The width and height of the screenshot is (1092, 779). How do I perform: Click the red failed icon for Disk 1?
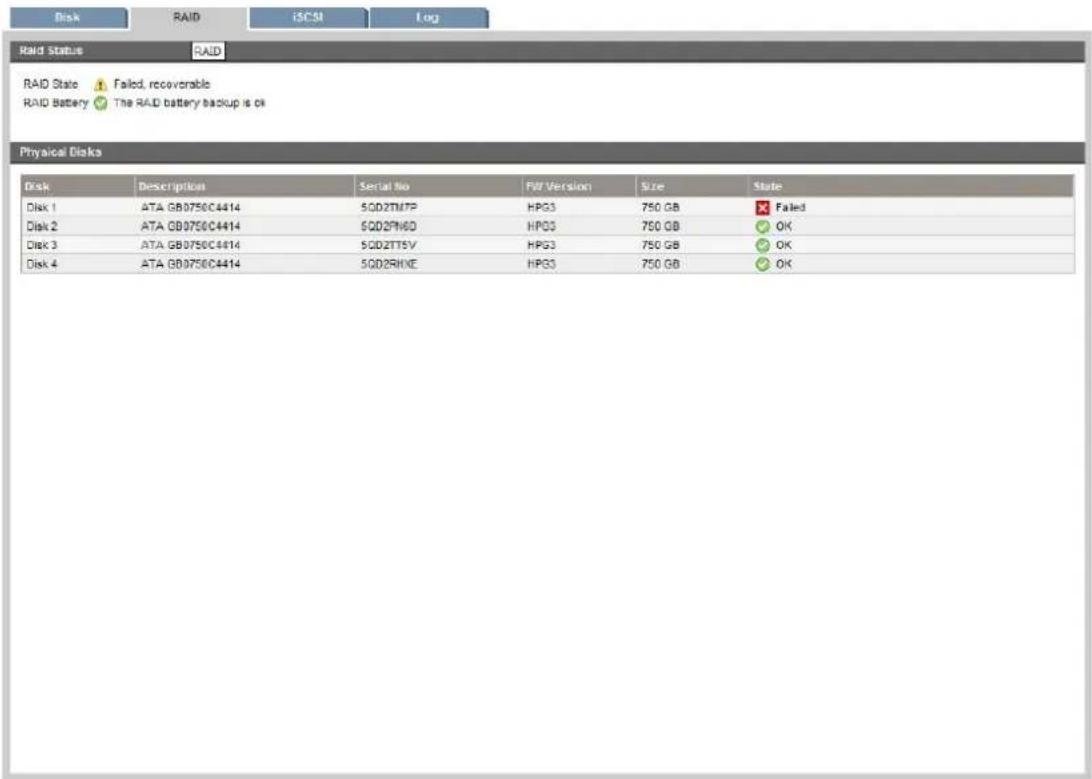pos(763,207)
